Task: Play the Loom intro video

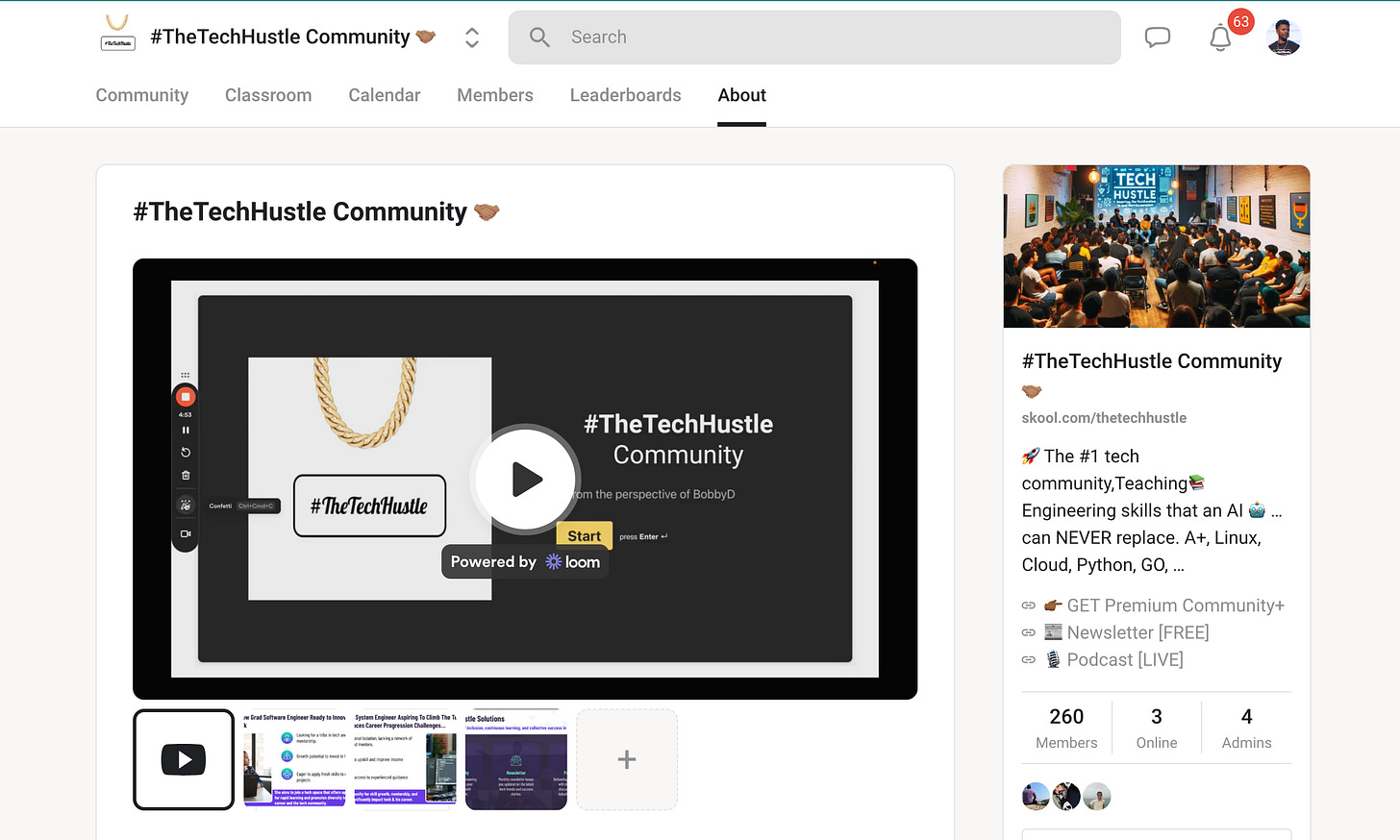Action: pos(525,479)
